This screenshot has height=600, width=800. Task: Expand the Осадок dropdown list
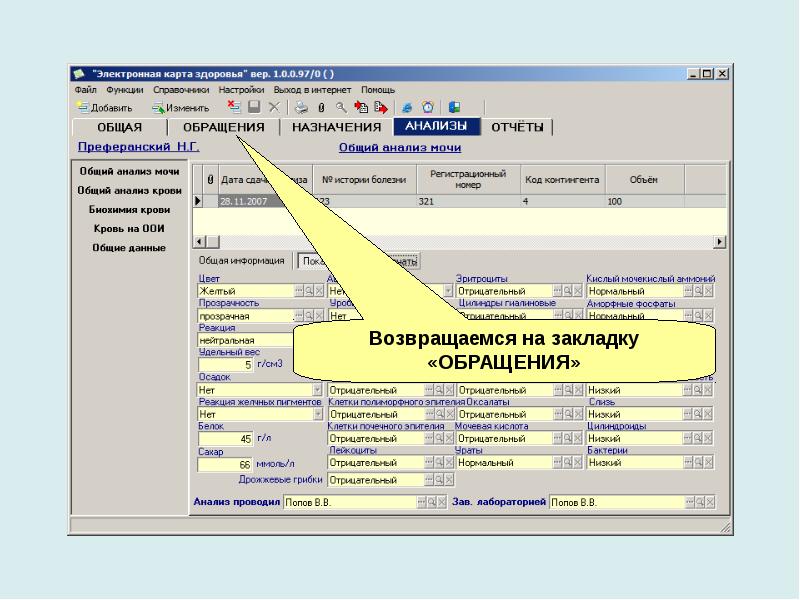pos(318,390)
